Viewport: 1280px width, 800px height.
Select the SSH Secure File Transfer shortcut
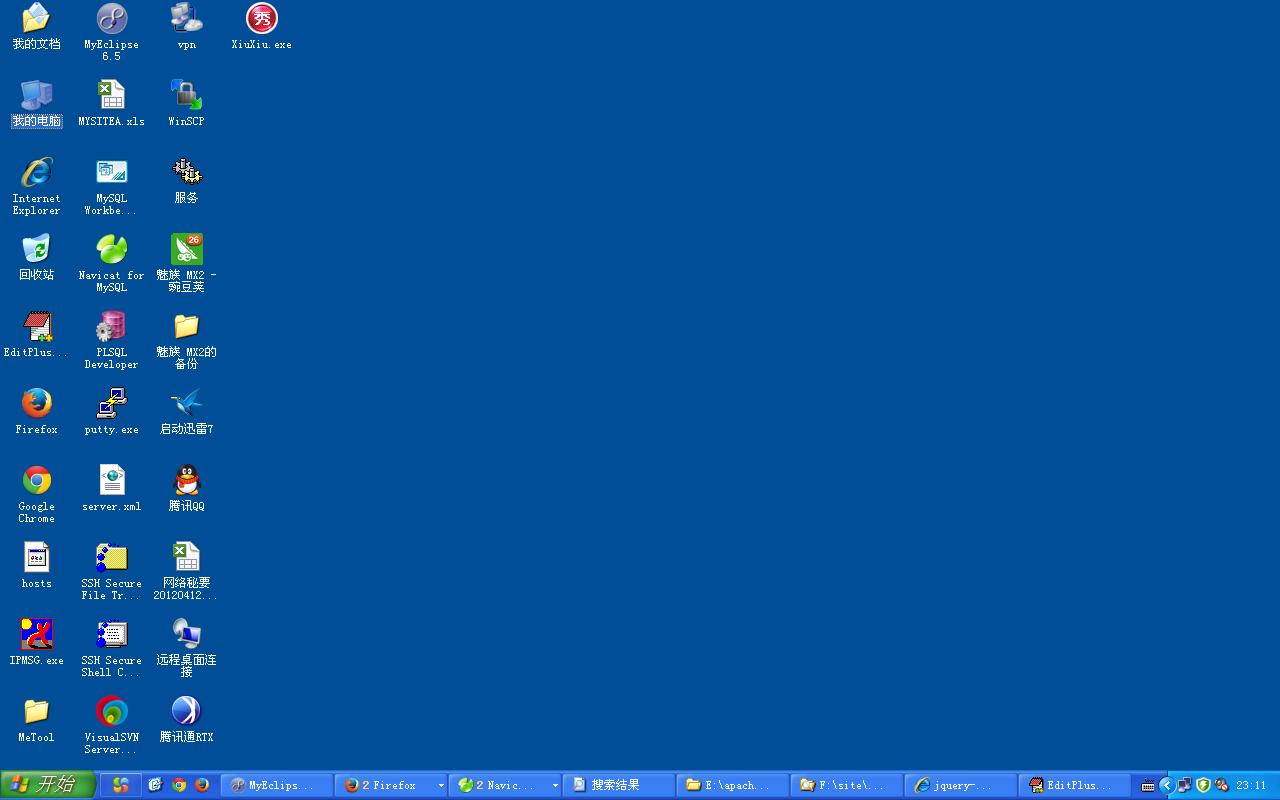pyautogui.click(x=111, y=572)
